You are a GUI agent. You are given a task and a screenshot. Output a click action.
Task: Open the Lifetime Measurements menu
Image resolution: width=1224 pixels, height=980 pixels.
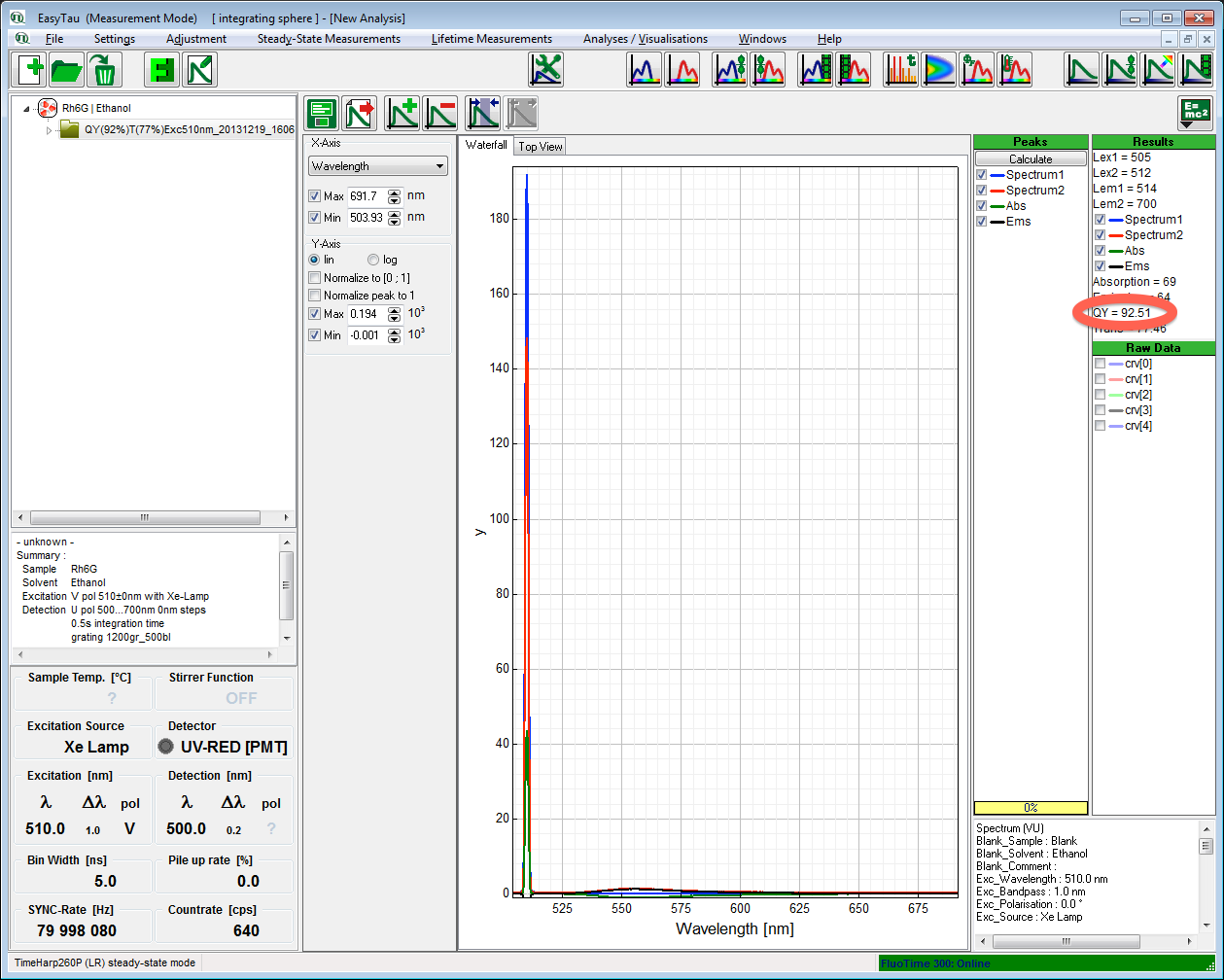[x=491, y=39]
